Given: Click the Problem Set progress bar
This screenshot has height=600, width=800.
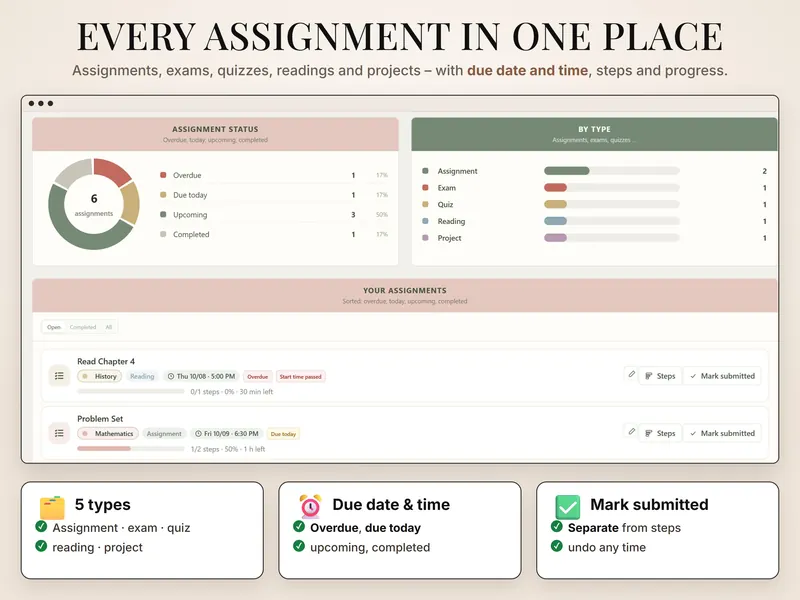Looking at the screenshot, I should pyautogui.click(x=131, y=448).
